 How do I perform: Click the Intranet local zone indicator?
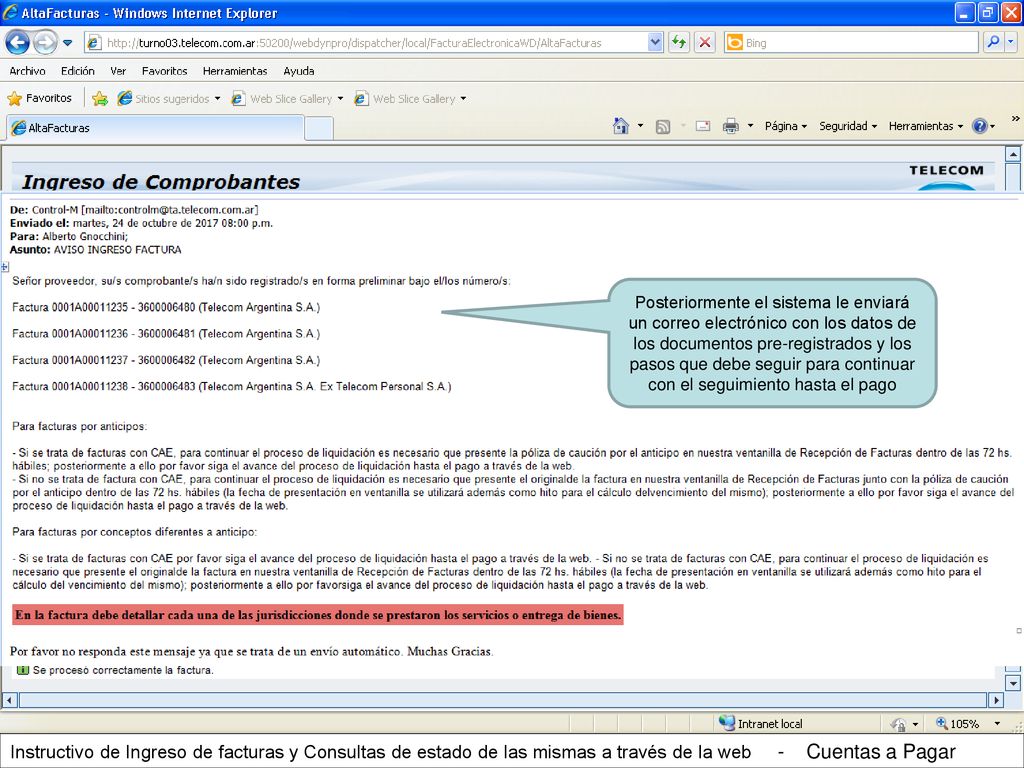click(x=761, y=724)
